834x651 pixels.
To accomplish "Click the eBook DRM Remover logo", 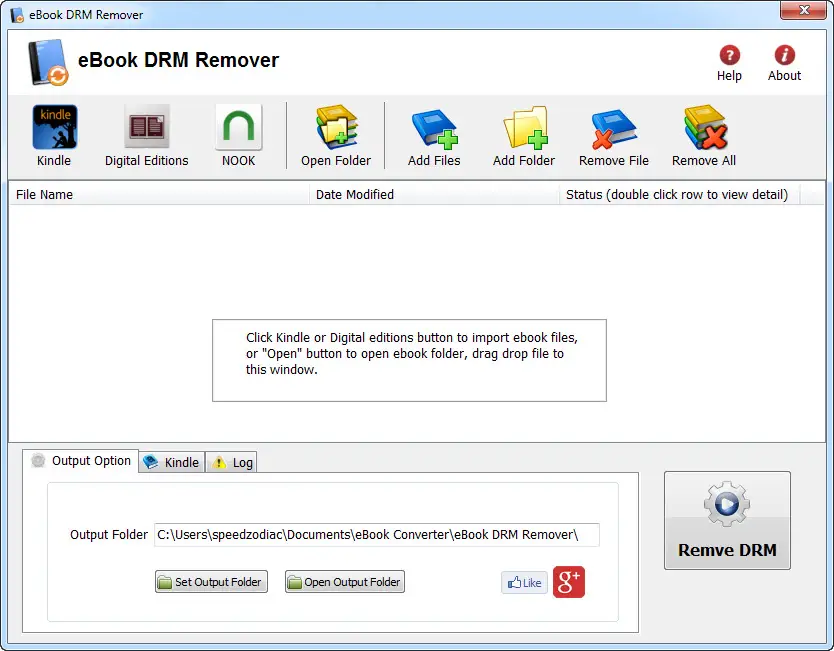I will point(48,62).
